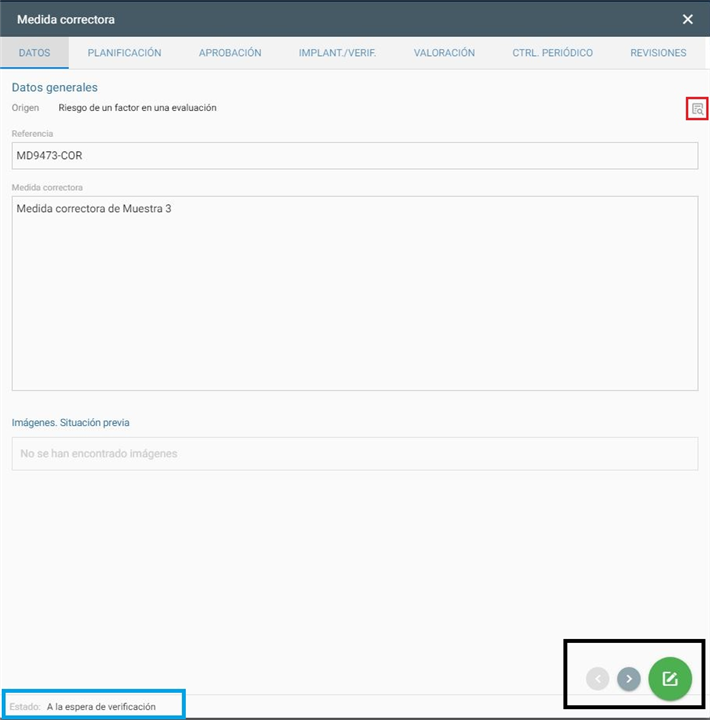Show the REVISIONES tab
Image resolution: width=710 pixels, height=720 pixels.
click(x=658, y=53)
